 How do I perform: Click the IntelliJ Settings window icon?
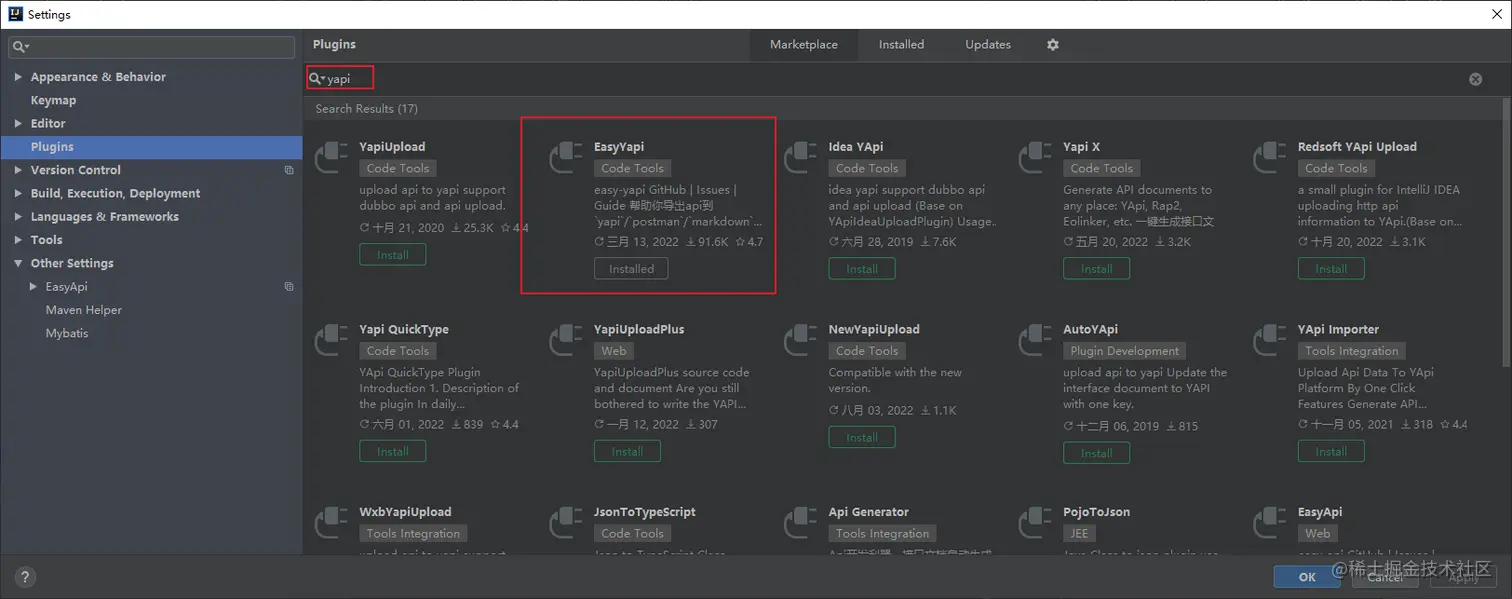15,14
